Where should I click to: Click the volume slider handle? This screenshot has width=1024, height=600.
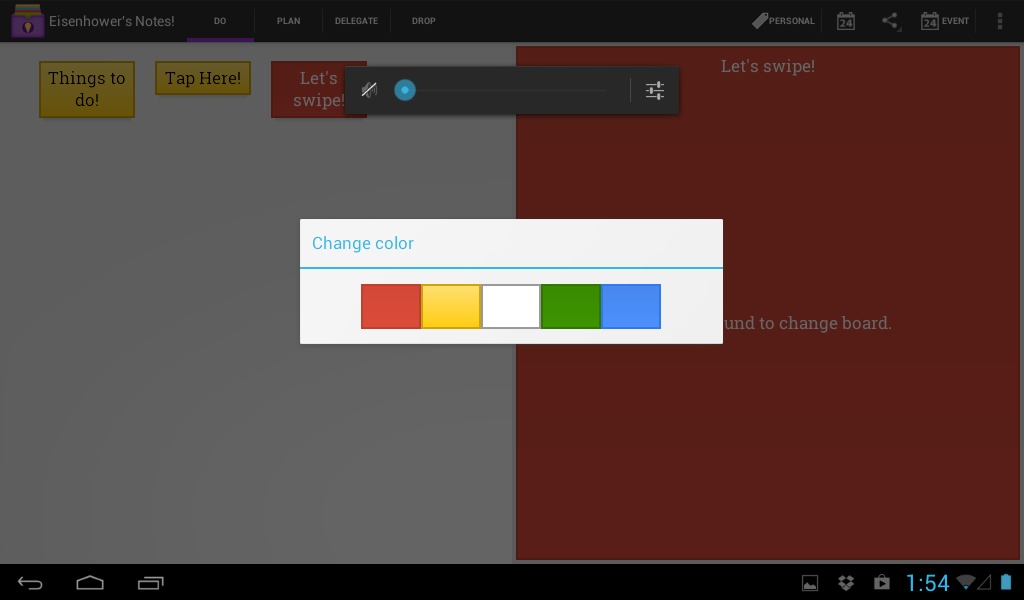pos(405,90)
